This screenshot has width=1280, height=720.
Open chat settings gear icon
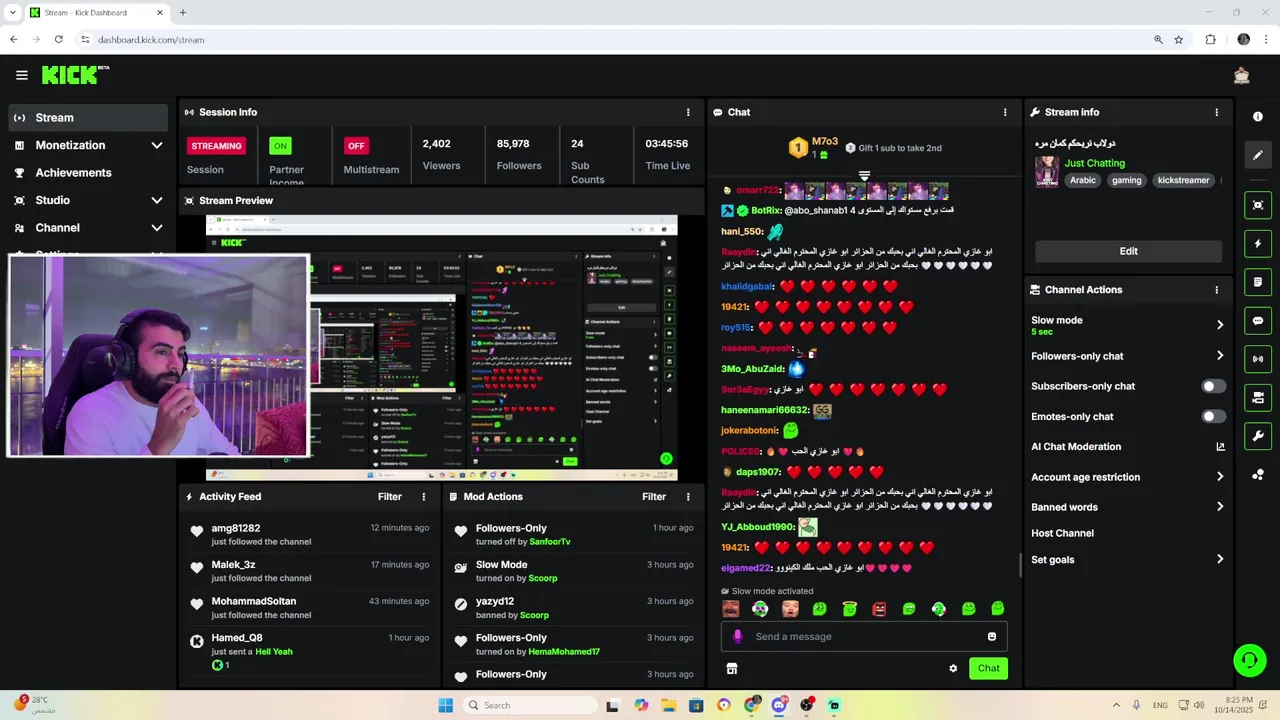(953, 668)
